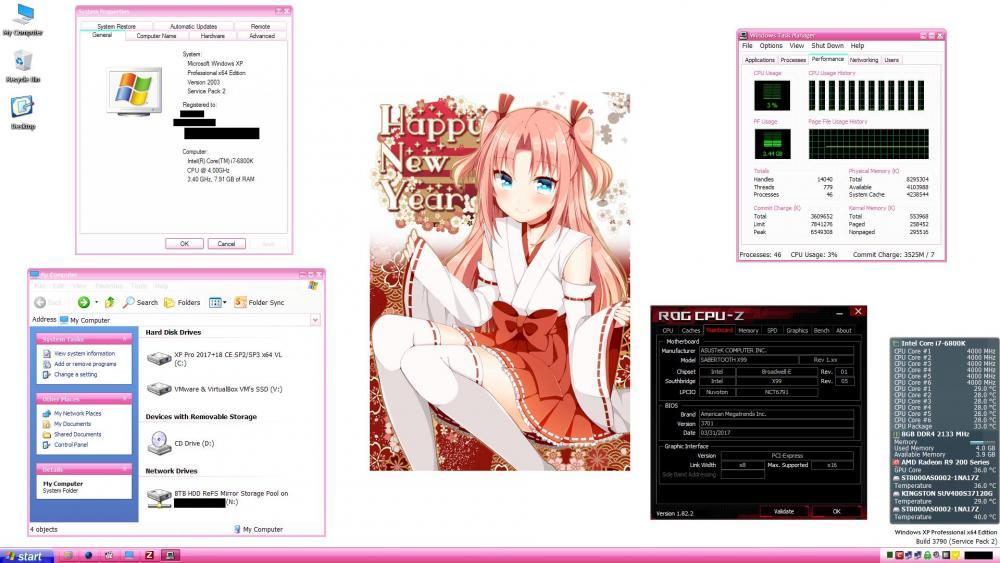
Task: Open the Graphics tab in ROG CPU-Z
Action: [x=797, y=330]
